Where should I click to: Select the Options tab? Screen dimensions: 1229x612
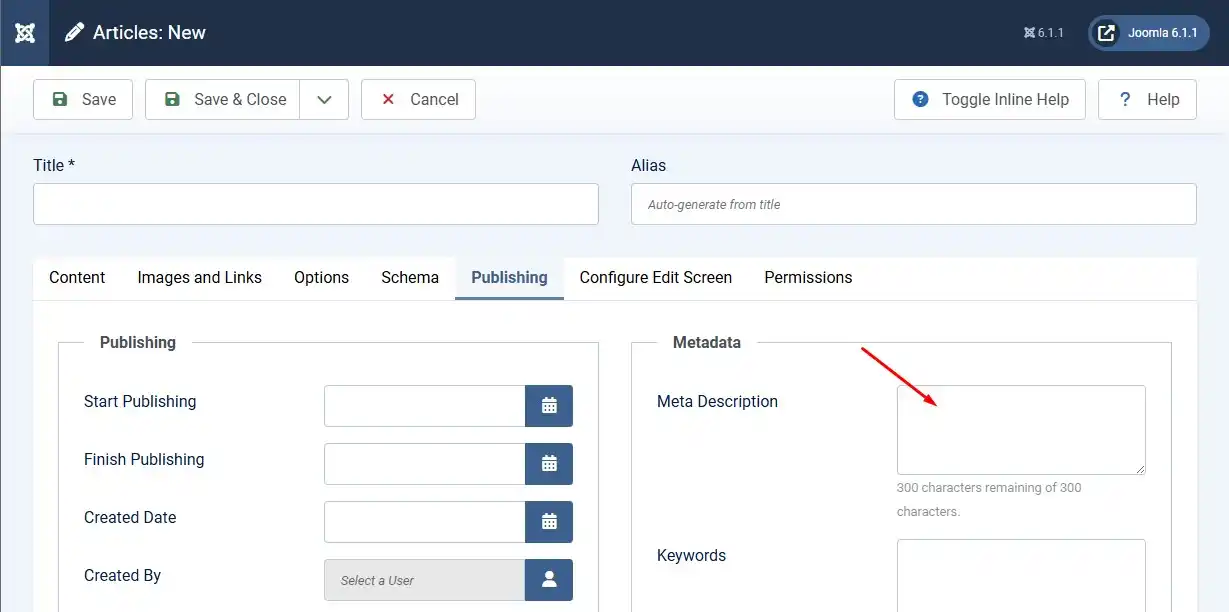click(x=321, y=278)
